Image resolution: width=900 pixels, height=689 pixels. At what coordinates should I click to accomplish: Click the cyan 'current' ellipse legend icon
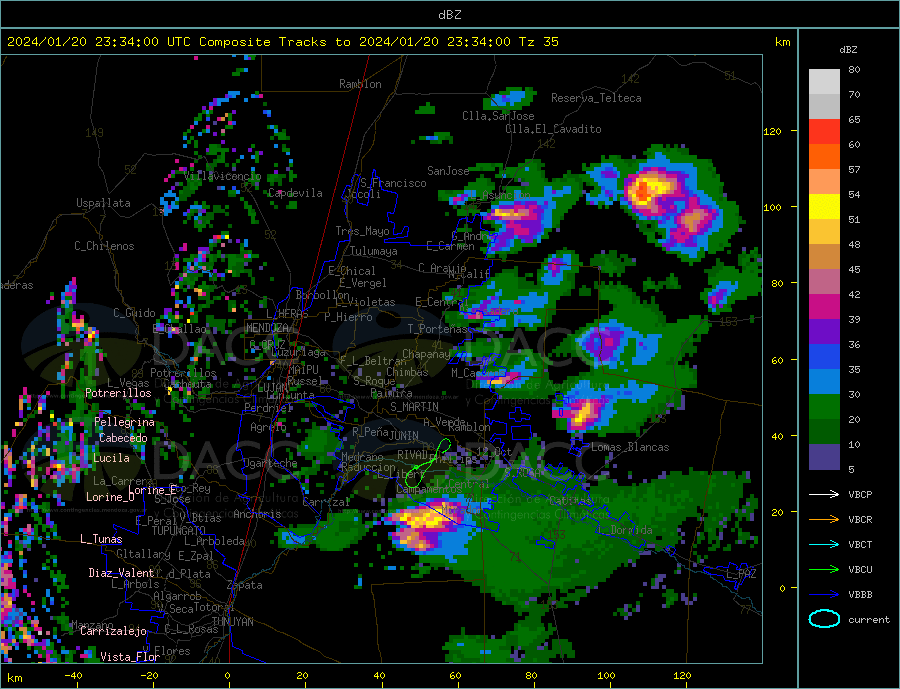(x=824, y=619)
